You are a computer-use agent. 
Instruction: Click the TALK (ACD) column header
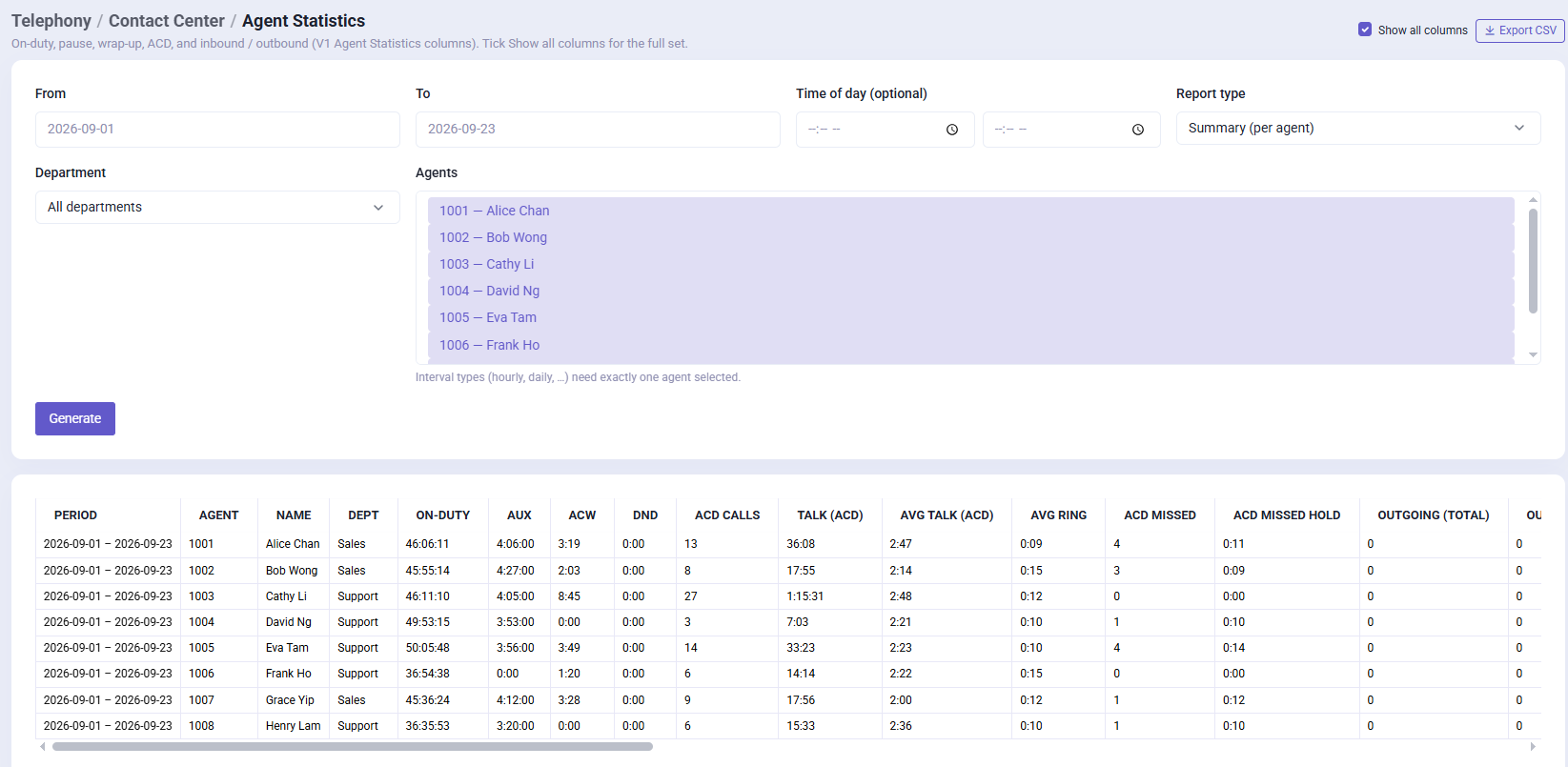(x=830, y=515)
